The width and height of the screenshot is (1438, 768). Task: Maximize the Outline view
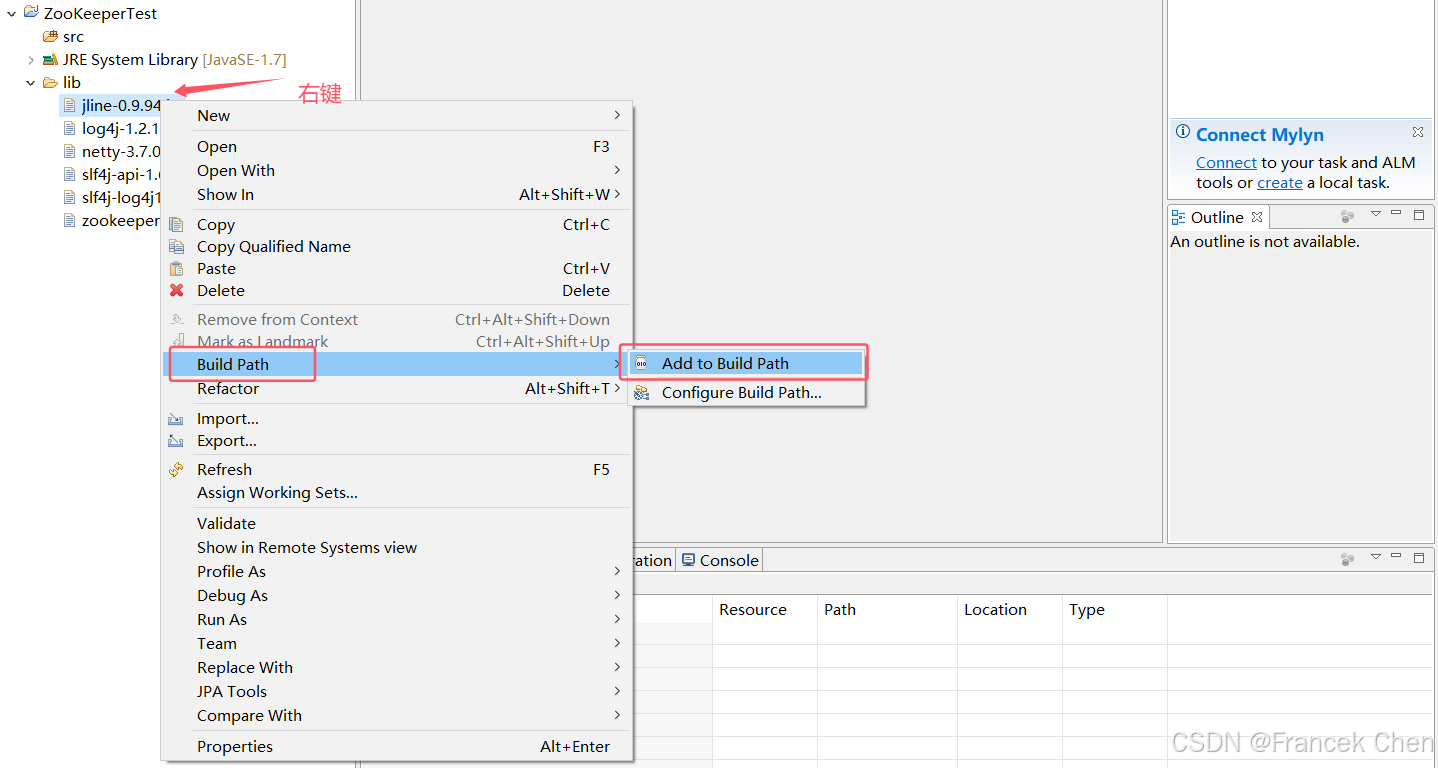click(1419, 214)
